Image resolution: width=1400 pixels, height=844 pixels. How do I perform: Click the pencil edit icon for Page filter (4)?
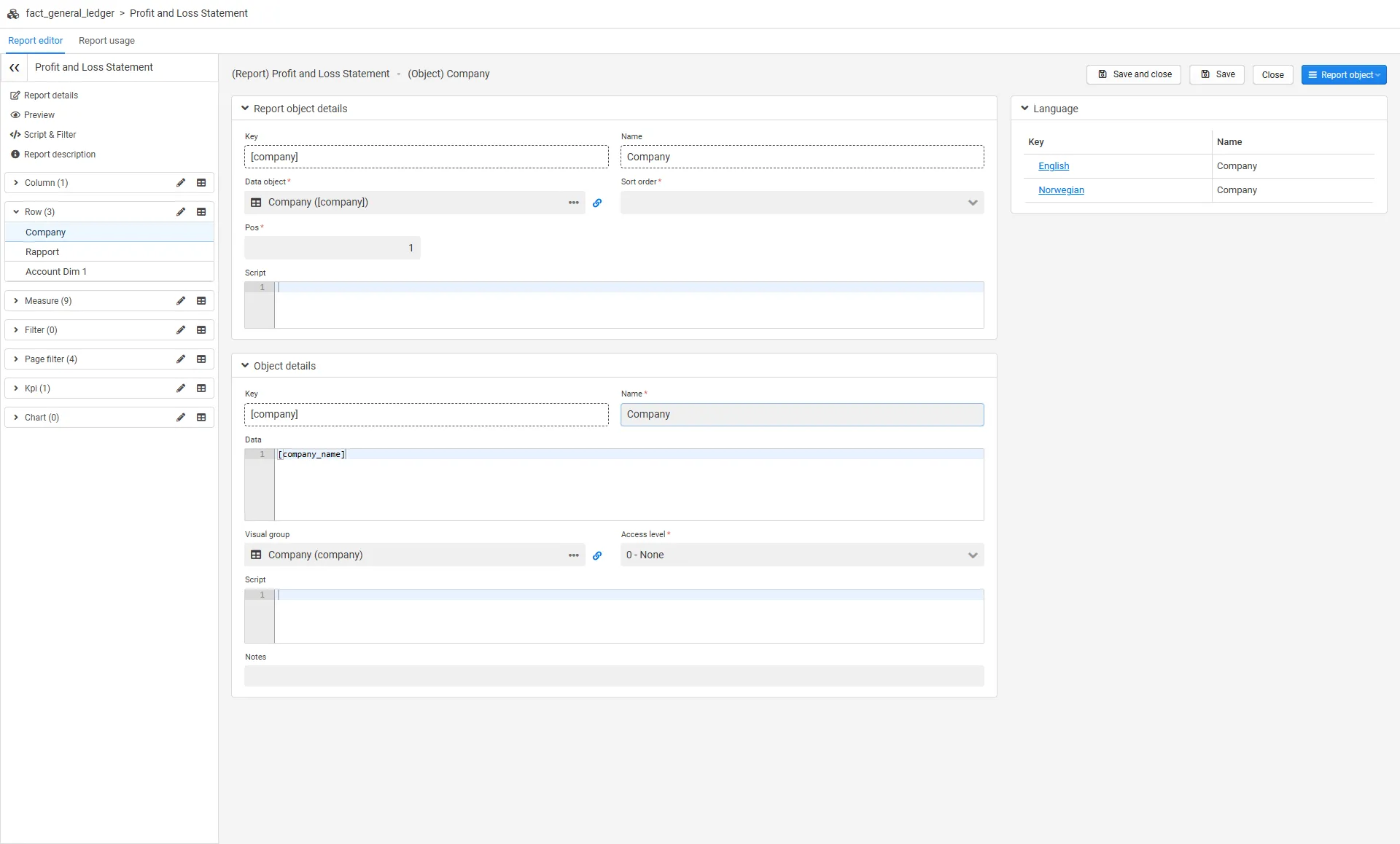click(181, 359)
